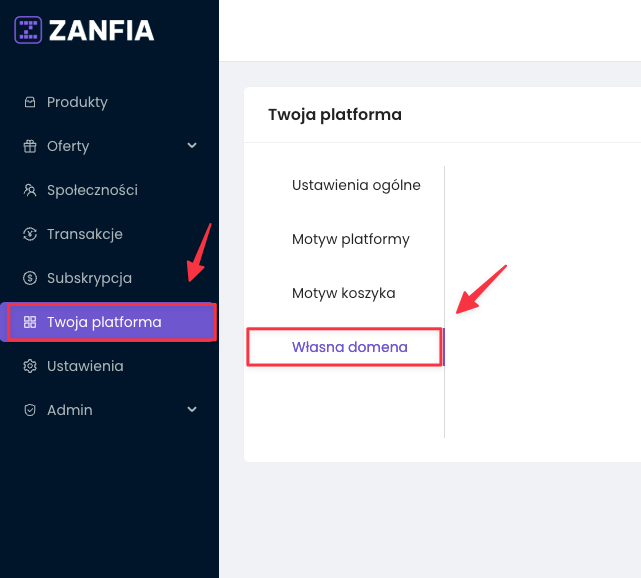
Task: Expand the Oferty submenu chevron
Action: click(192, 146)
